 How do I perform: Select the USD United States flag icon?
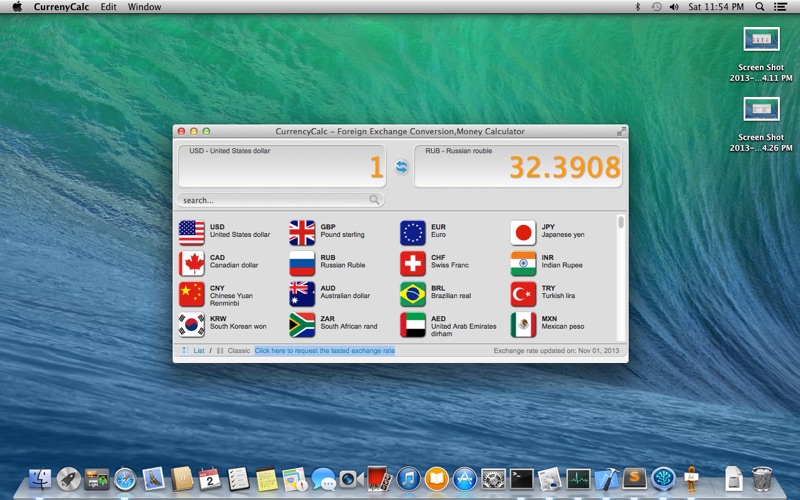tap(191, 233)
